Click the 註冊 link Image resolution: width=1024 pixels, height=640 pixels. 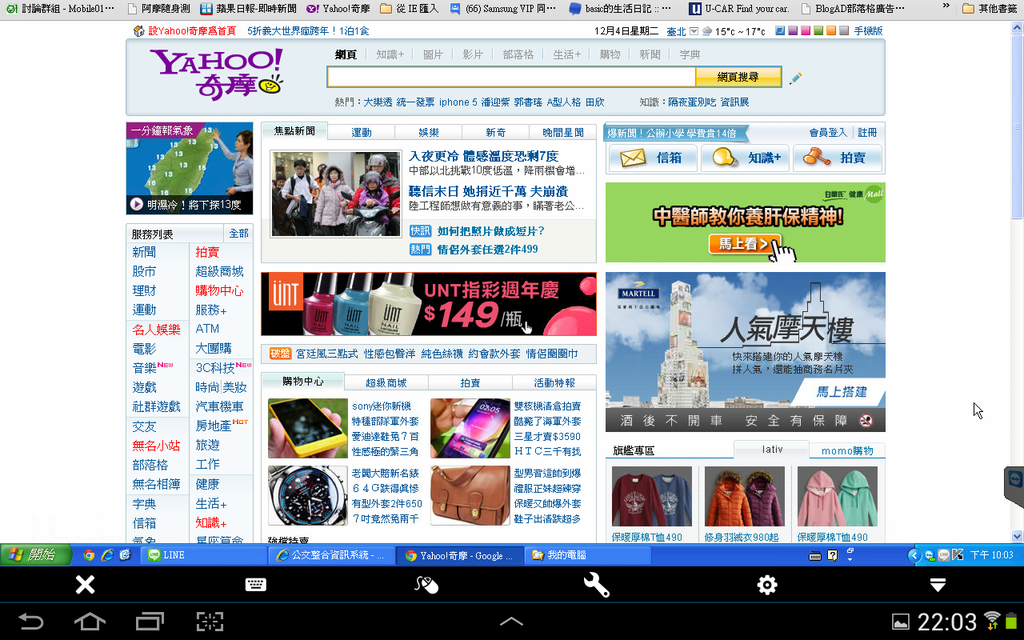(867, 133)
